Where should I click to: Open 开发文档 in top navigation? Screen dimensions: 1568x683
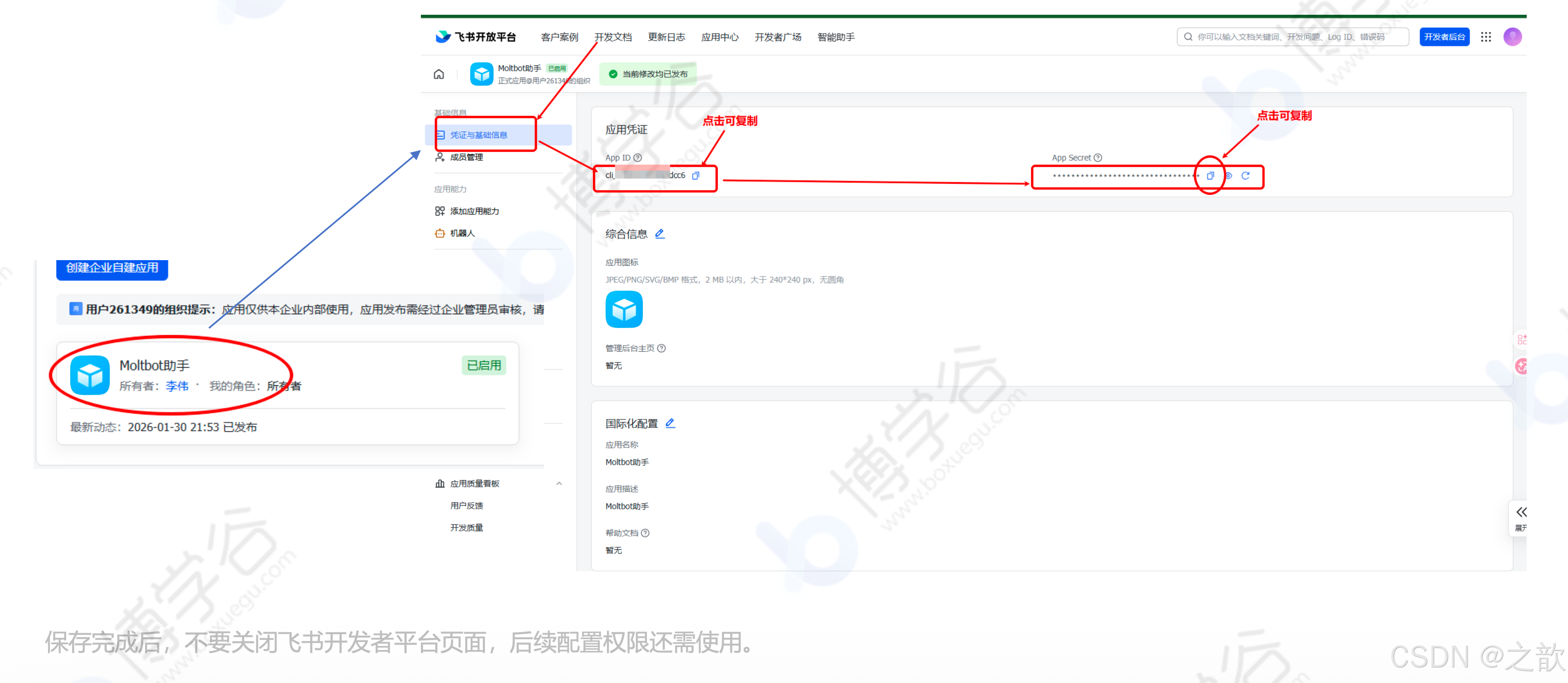click(x=613, y=37)
